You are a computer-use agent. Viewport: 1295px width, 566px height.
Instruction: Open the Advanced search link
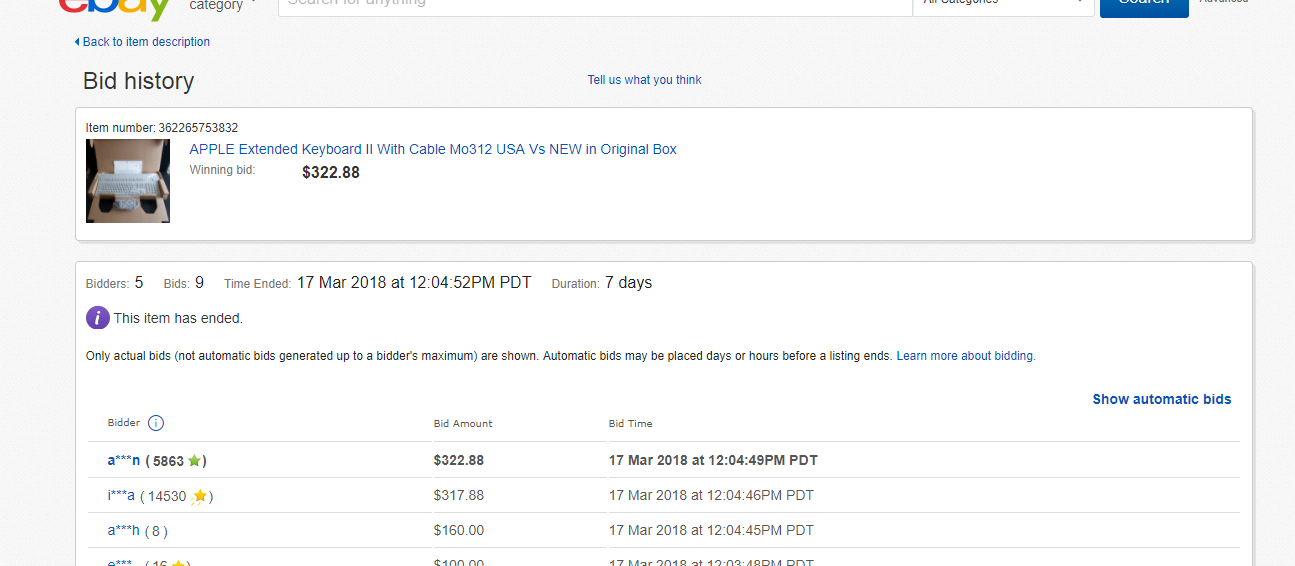[1223, 3]
